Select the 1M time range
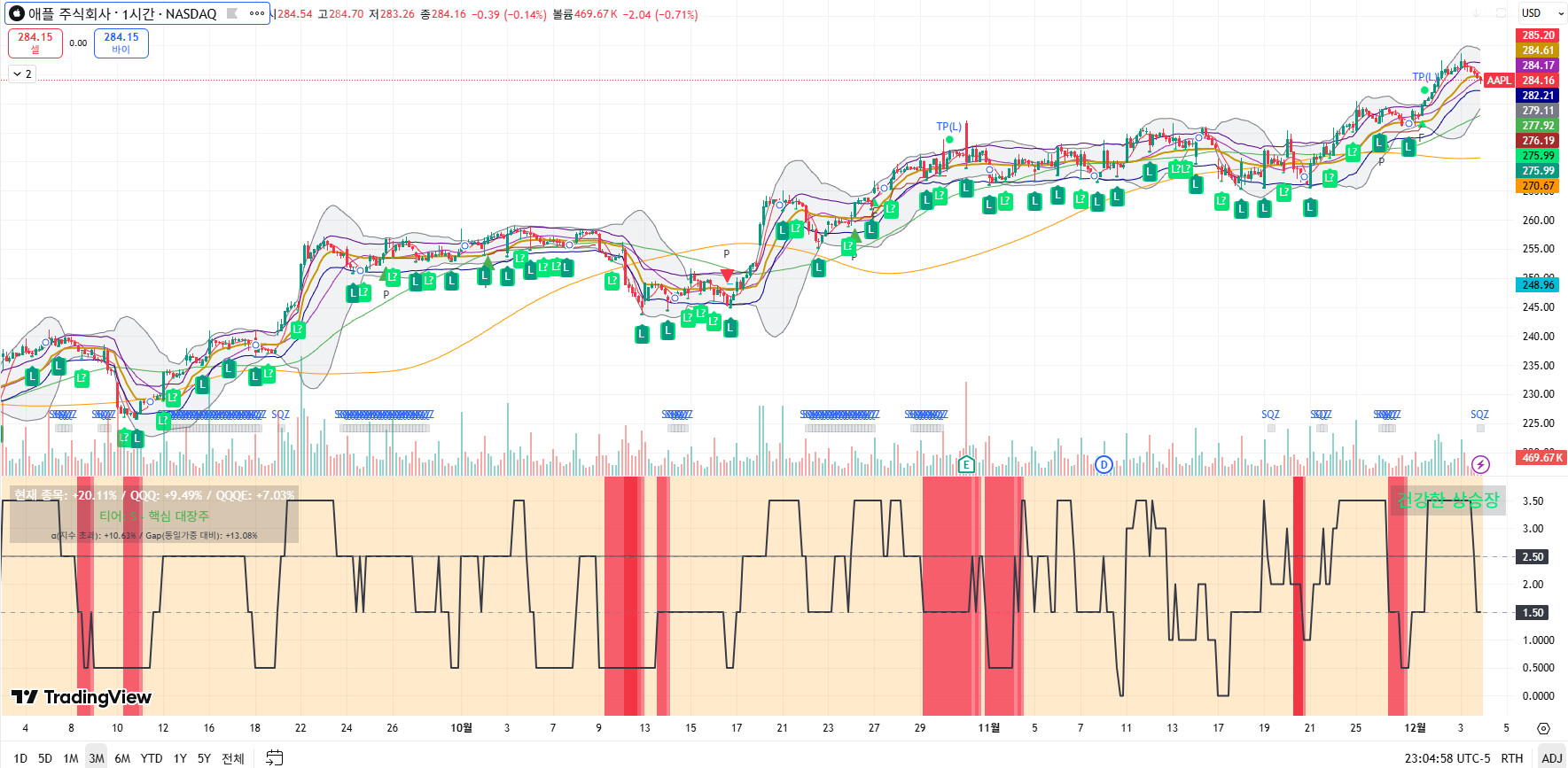 71,758
